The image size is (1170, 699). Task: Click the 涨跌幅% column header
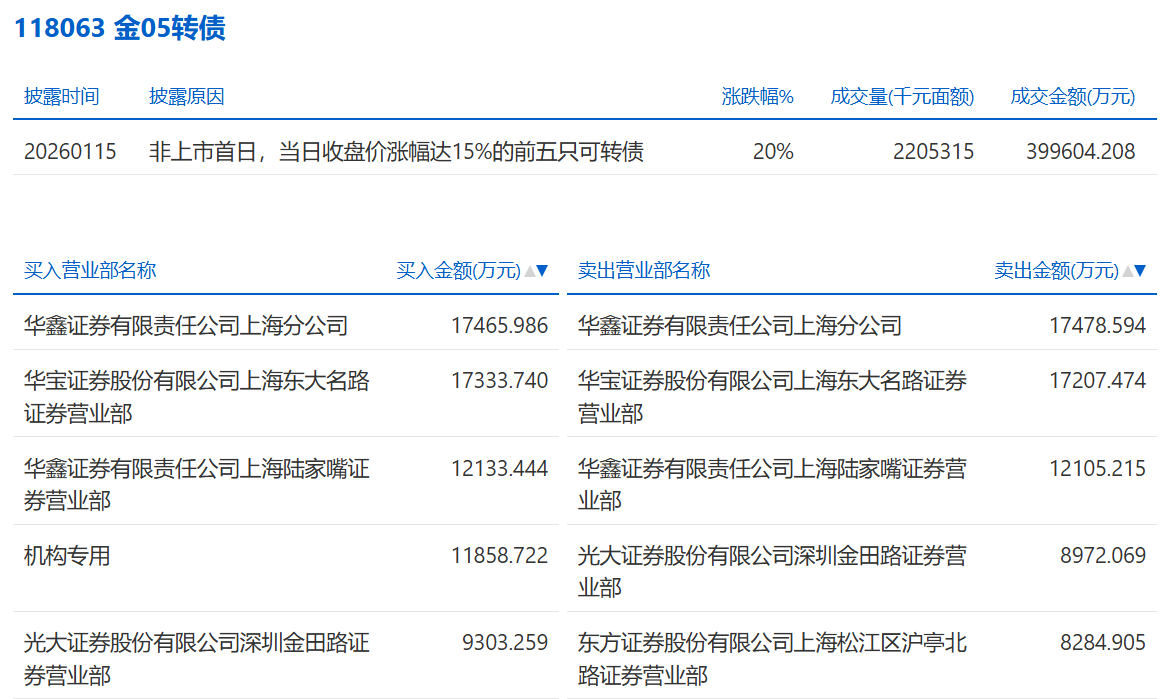(757, 96)
